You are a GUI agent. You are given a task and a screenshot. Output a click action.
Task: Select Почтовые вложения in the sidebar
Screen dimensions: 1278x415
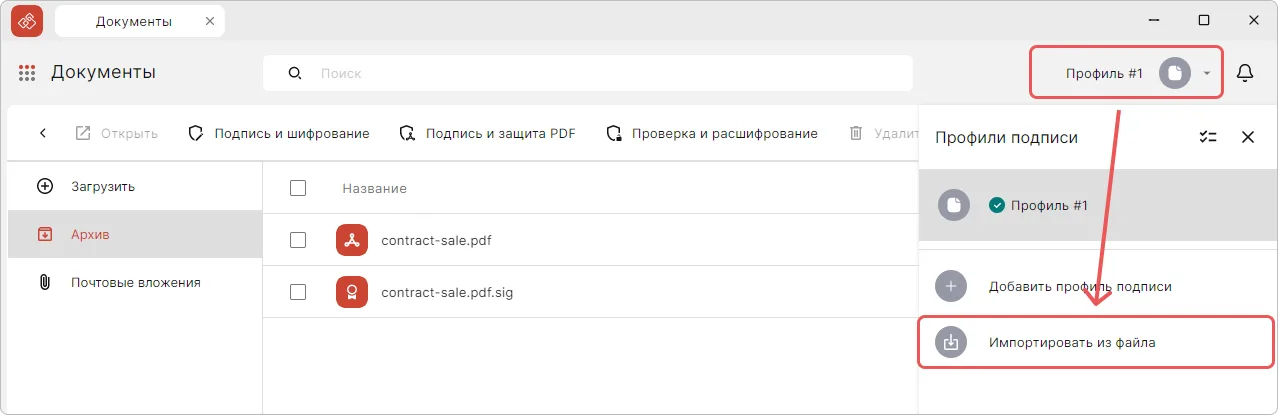[x=134, y=282]
